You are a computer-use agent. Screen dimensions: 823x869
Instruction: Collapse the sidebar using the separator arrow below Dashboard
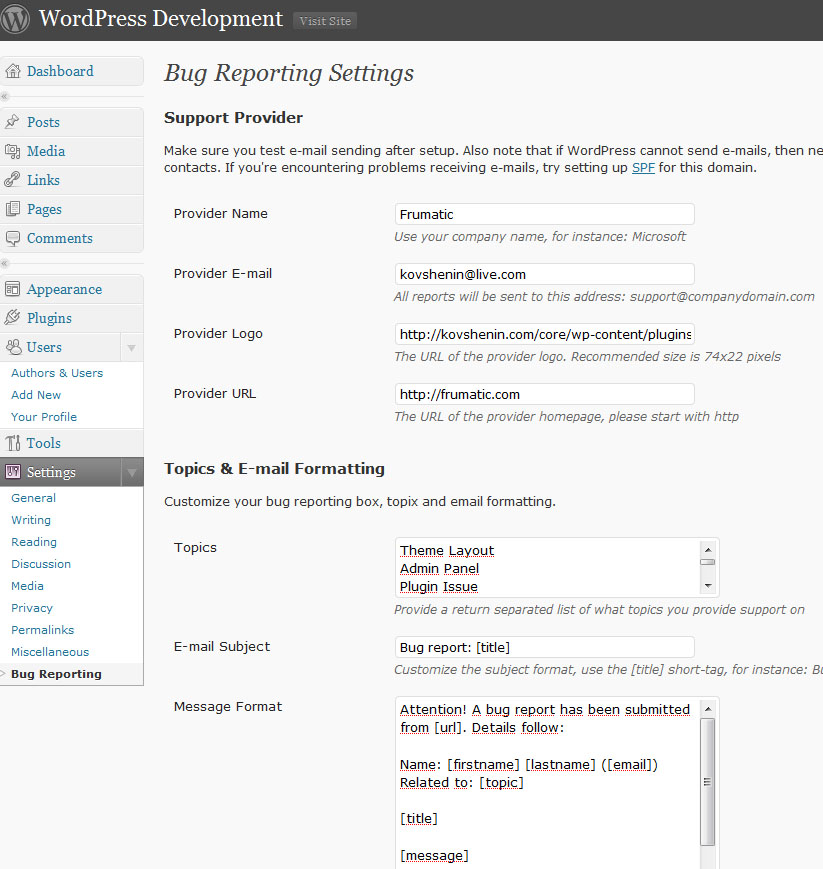4,96
